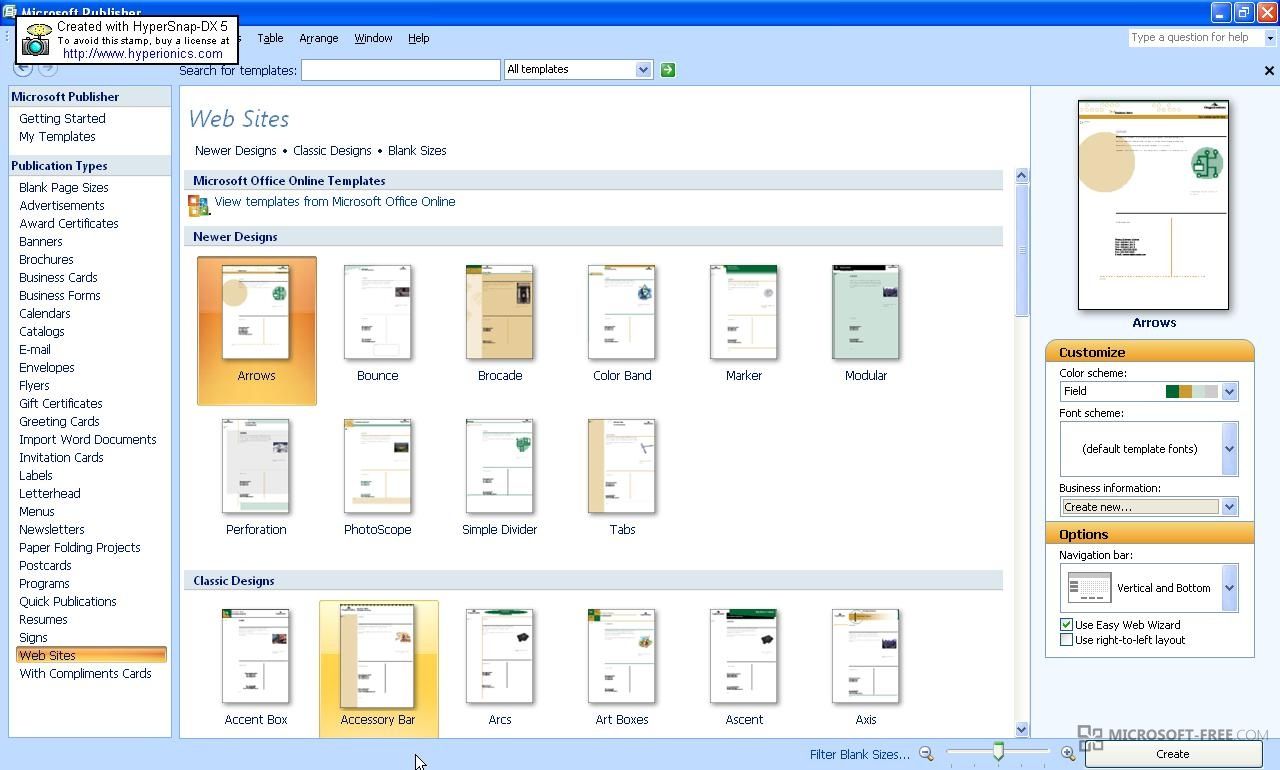Select Brochures publication type
The height and width of the screenshot is (770, 1280).
46,259
